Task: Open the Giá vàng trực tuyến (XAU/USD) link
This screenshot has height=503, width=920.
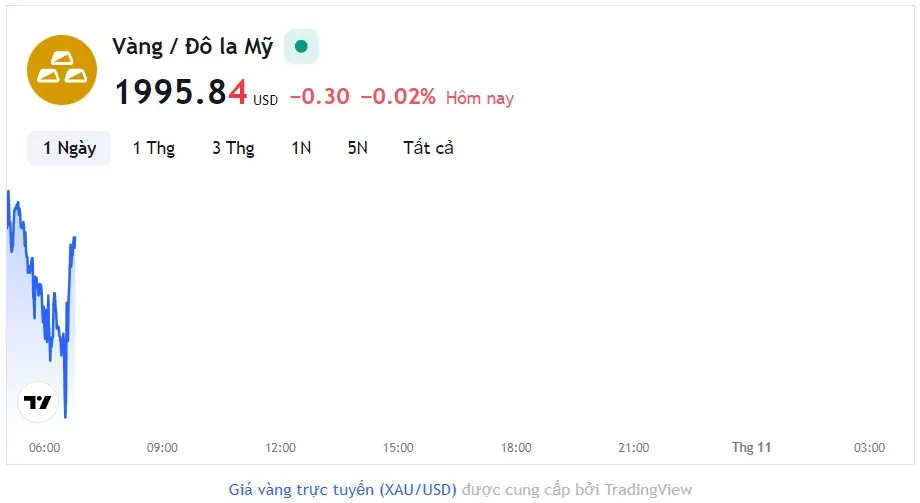Action: [x=343, y=490]
